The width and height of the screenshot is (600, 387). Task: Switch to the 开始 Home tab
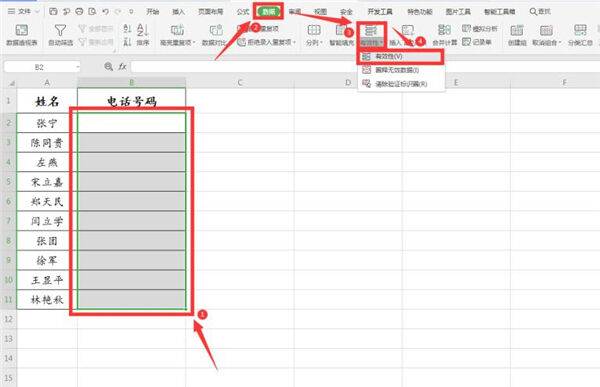pos(152,12)
